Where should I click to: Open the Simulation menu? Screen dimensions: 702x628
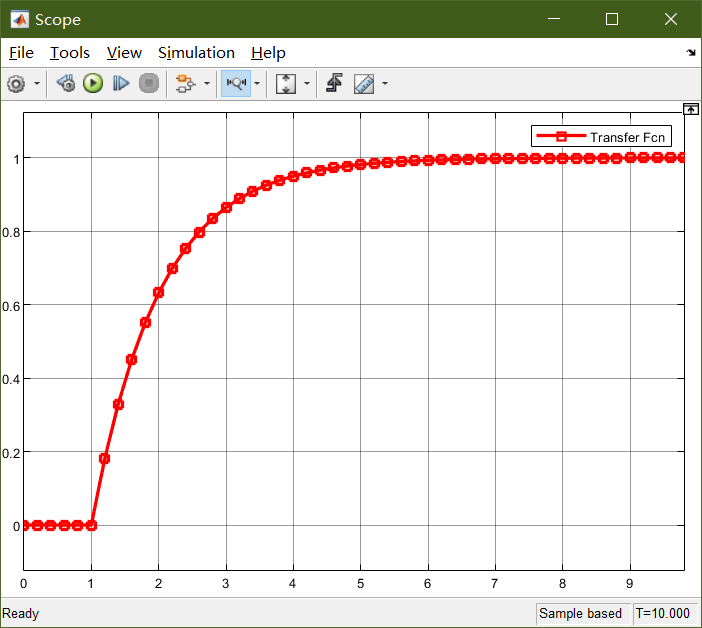(x=196, y=53)
